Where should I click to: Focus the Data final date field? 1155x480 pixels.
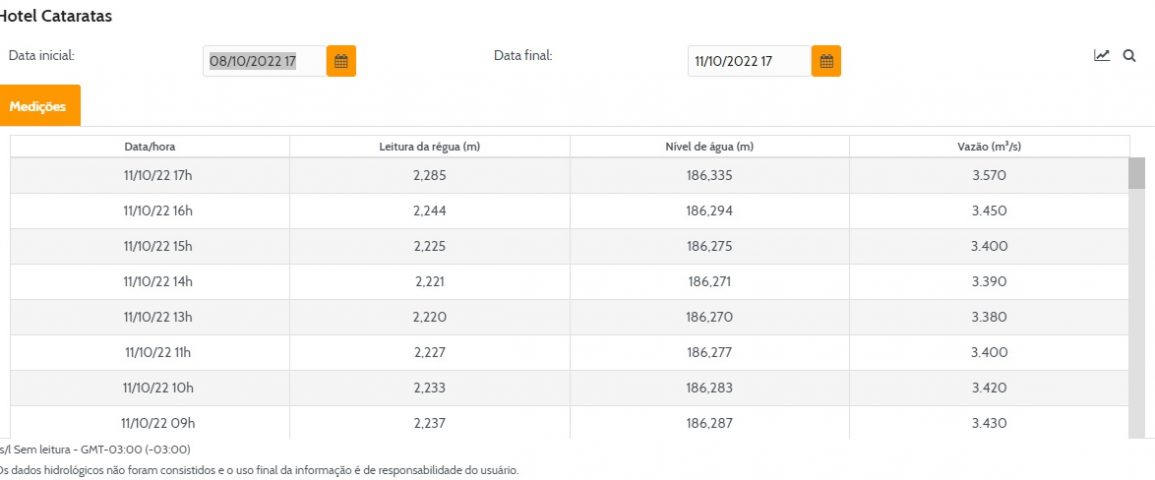pyautogui.click(x=749, y=61)
